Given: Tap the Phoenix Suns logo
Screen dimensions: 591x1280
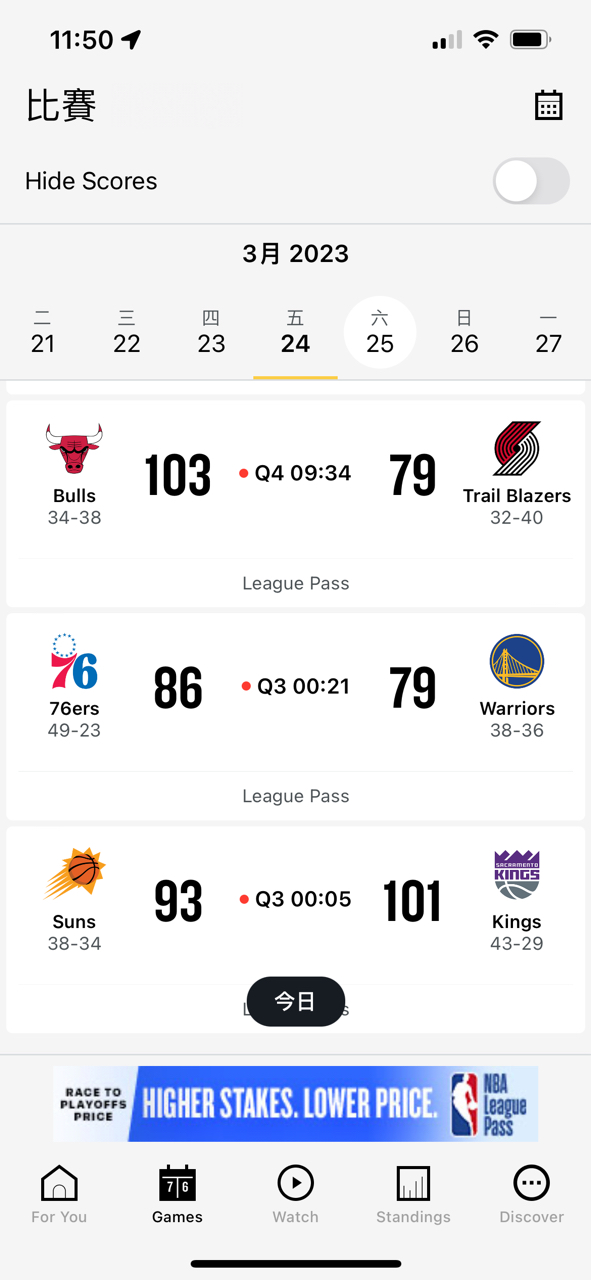Looking at the screenshot, I should (74, 875).
